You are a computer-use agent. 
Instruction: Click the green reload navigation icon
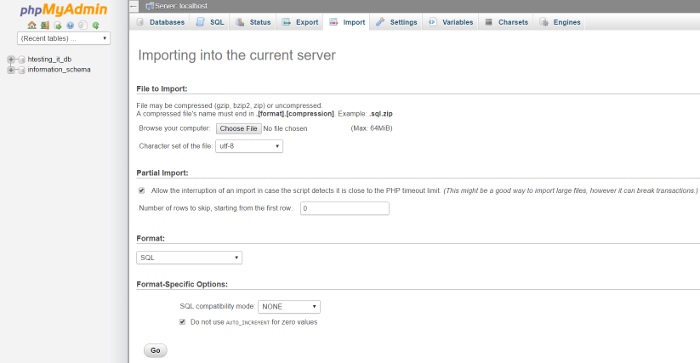point(96,25)
